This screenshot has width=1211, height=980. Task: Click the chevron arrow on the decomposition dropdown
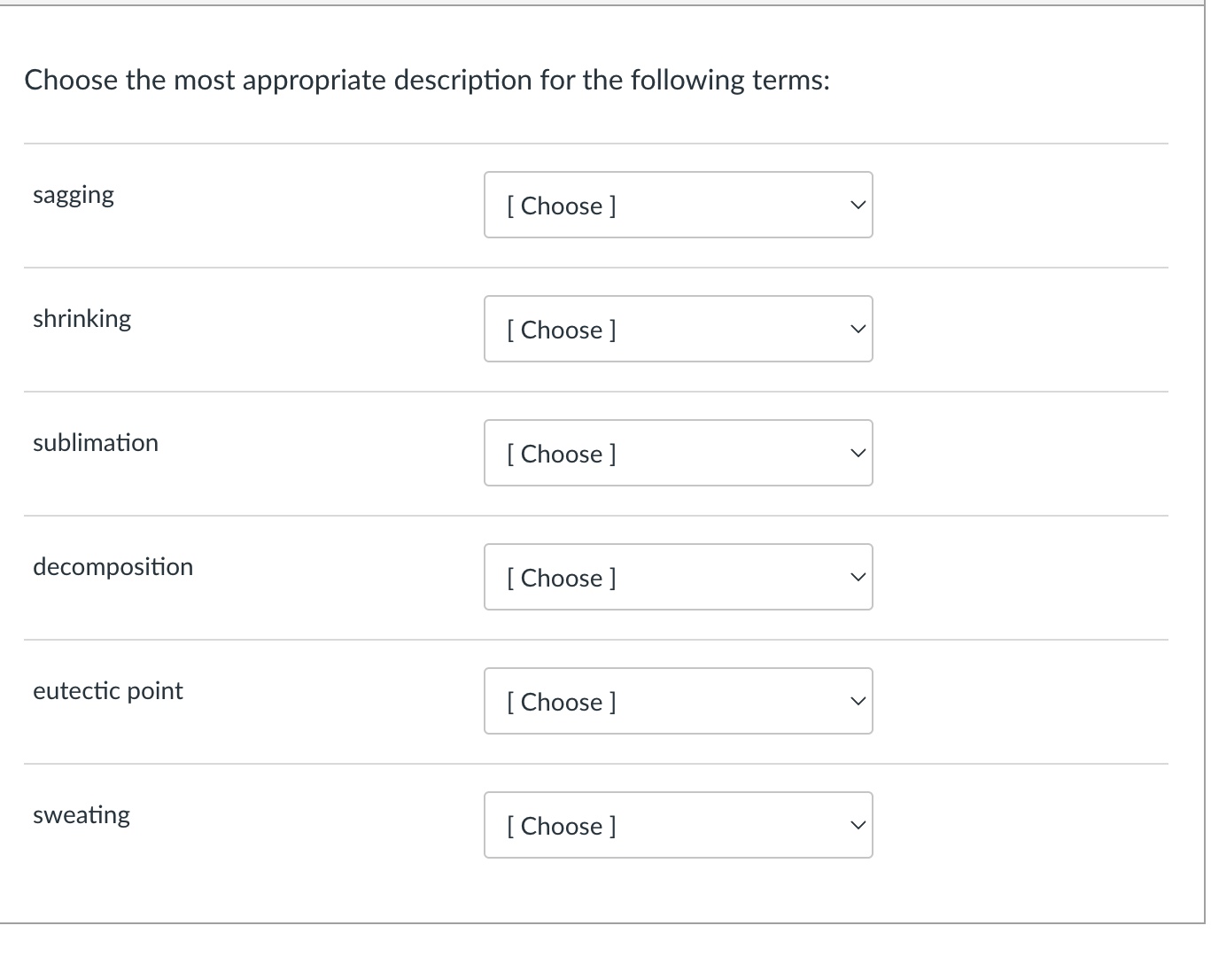click(856, 577)
